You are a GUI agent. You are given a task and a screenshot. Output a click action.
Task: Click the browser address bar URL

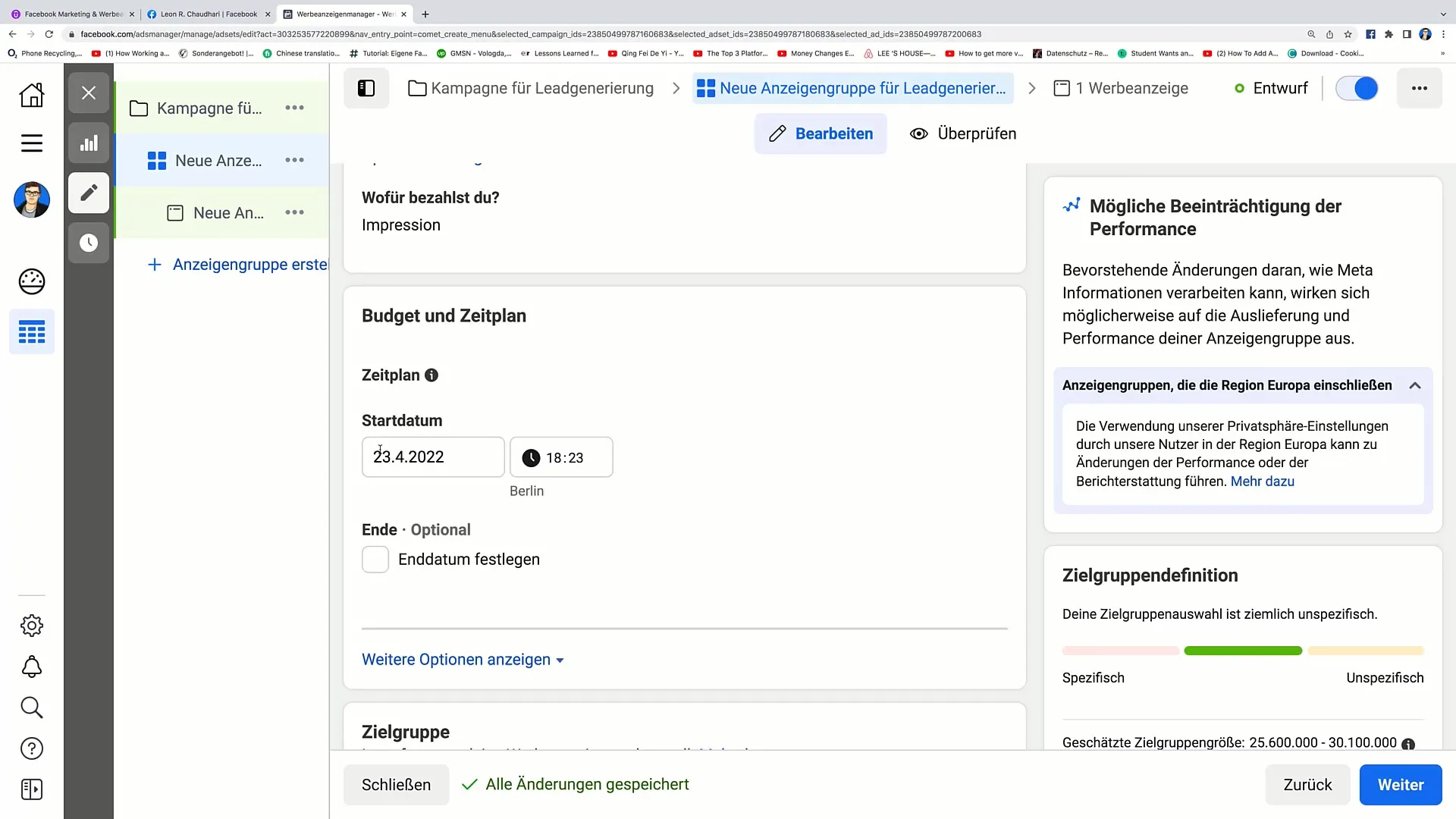pyautogui.click(x=531, y=34)
